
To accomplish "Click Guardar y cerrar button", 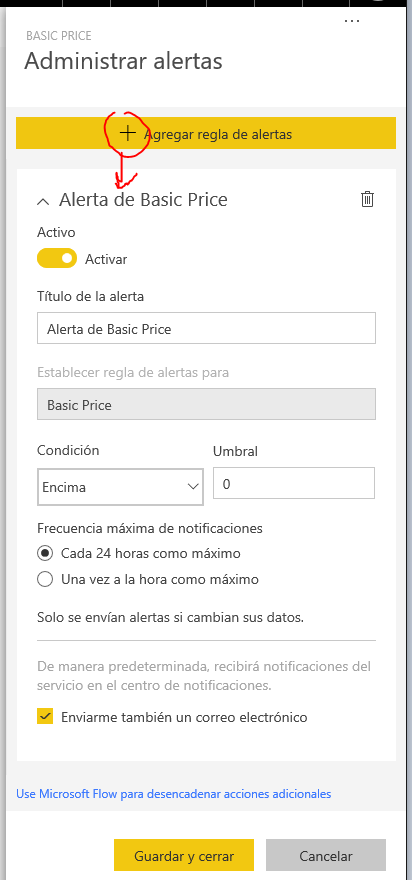I will coord(184,855).
